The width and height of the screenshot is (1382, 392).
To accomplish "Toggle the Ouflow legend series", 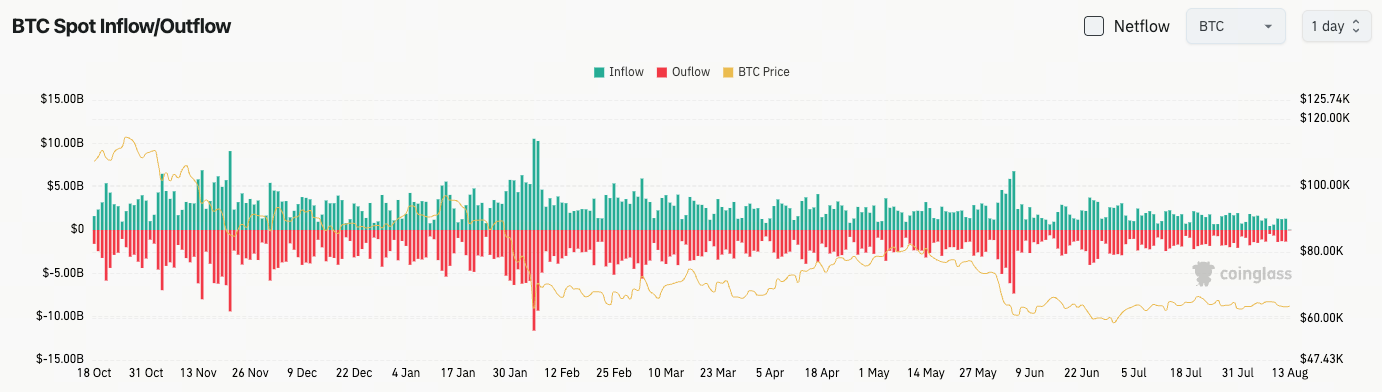I will coord(683,72).
